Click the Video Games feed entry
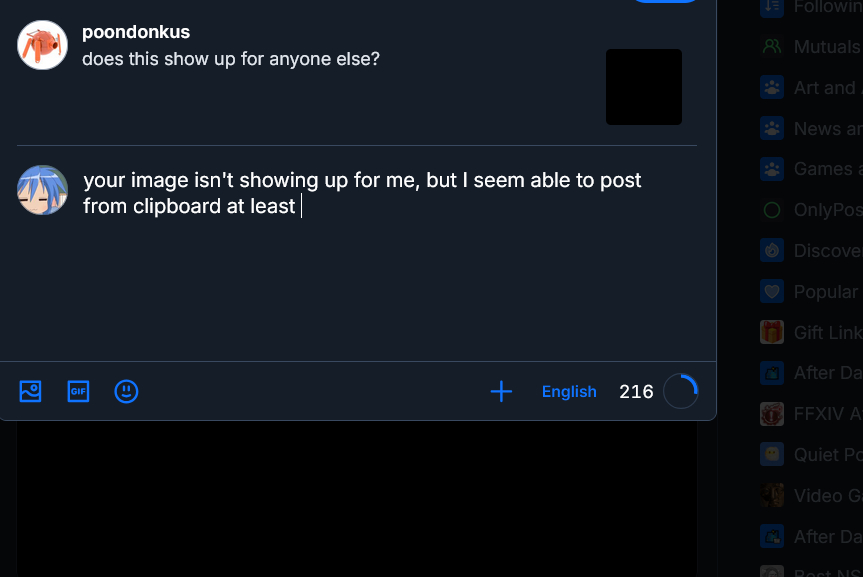 [x=826, y=495]
